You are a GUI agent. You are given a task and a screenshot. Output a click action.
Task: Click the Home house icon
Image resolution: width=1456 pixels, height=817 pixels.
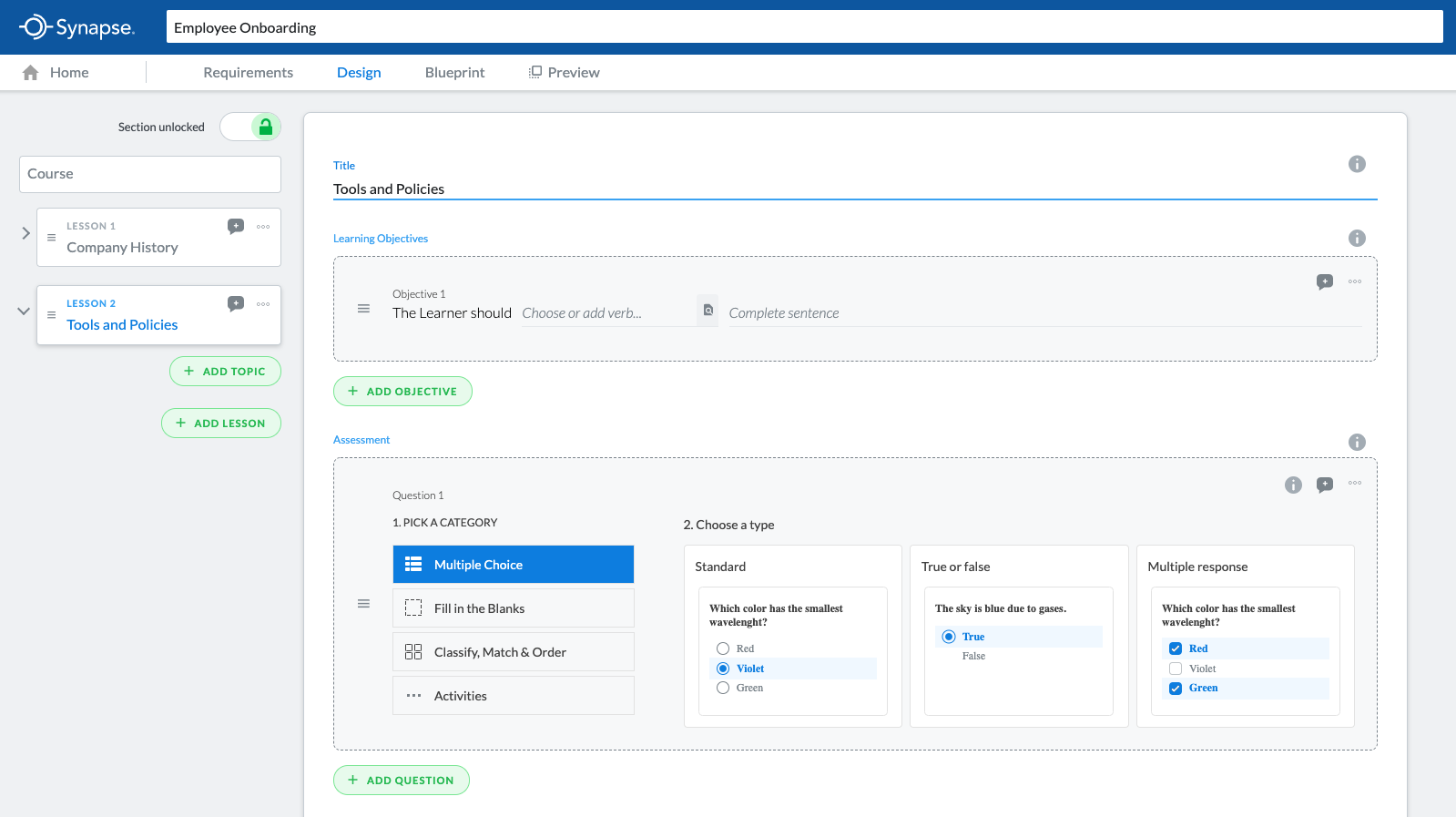31,73
